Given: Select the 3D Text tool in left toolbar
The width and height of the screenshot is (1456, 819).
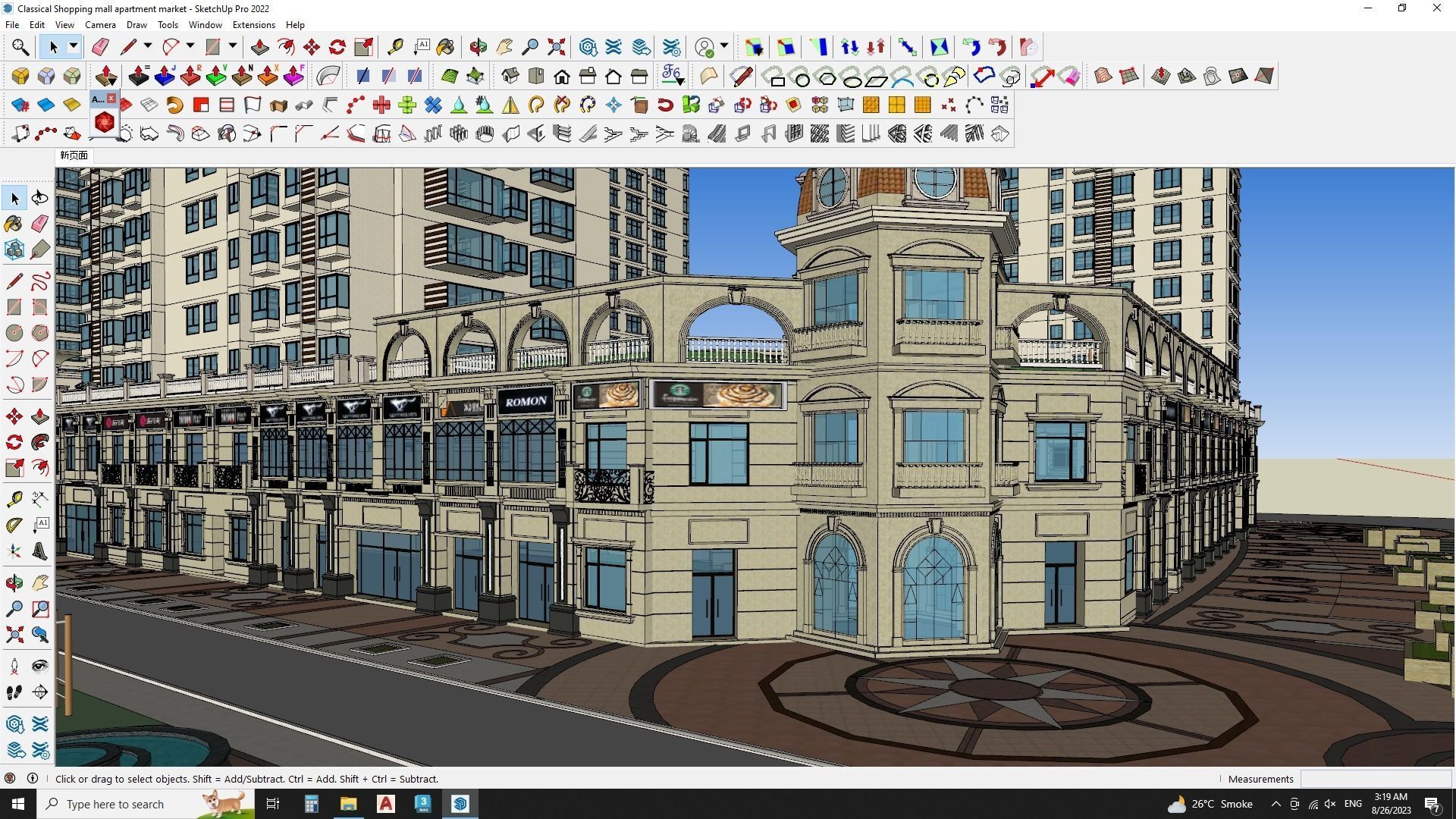Looking at the screenshot, I should click(40, 551).
